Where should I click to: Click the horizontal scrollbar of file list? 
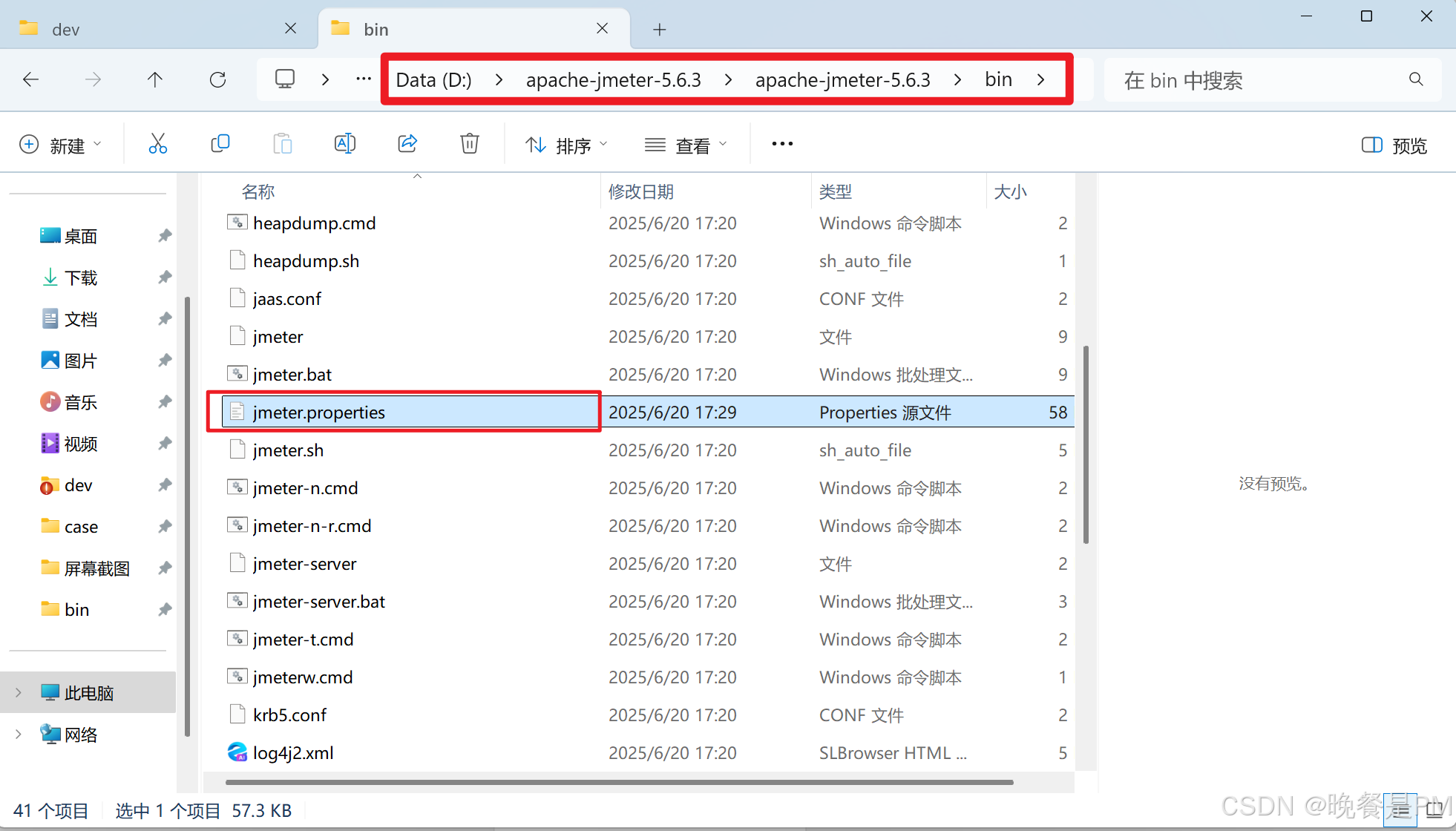pos(620,782)
